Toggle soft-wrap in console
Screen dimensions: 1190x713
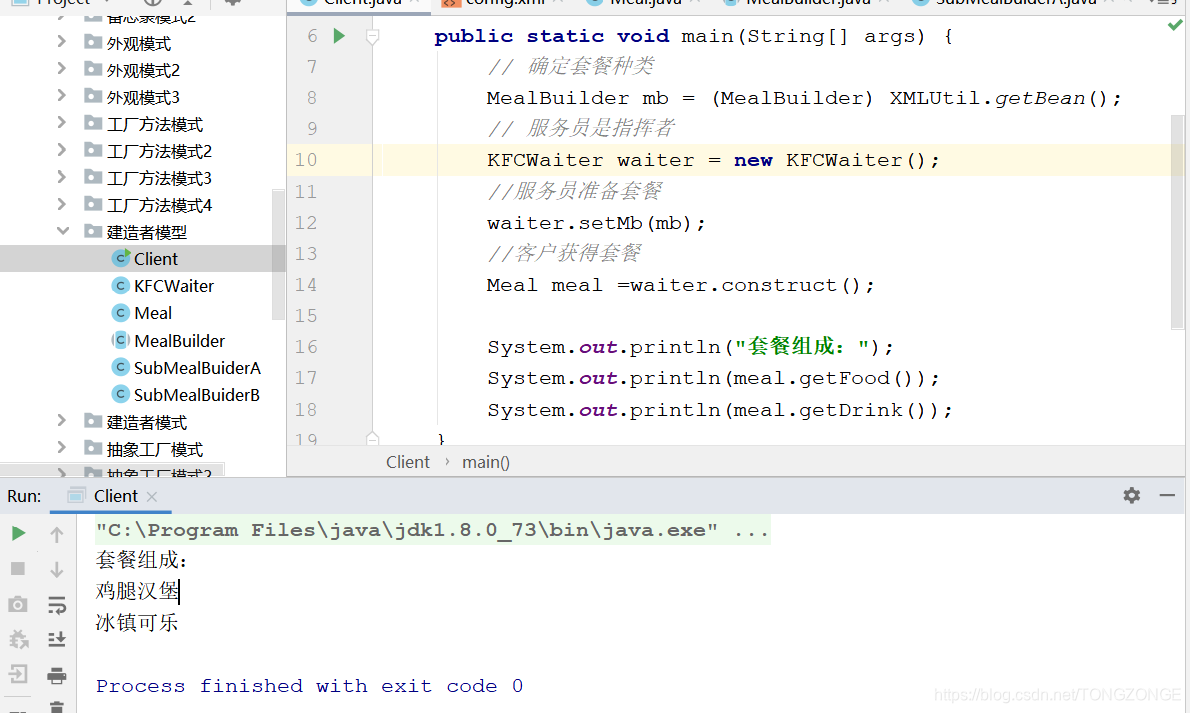click(x=57, y=605)
